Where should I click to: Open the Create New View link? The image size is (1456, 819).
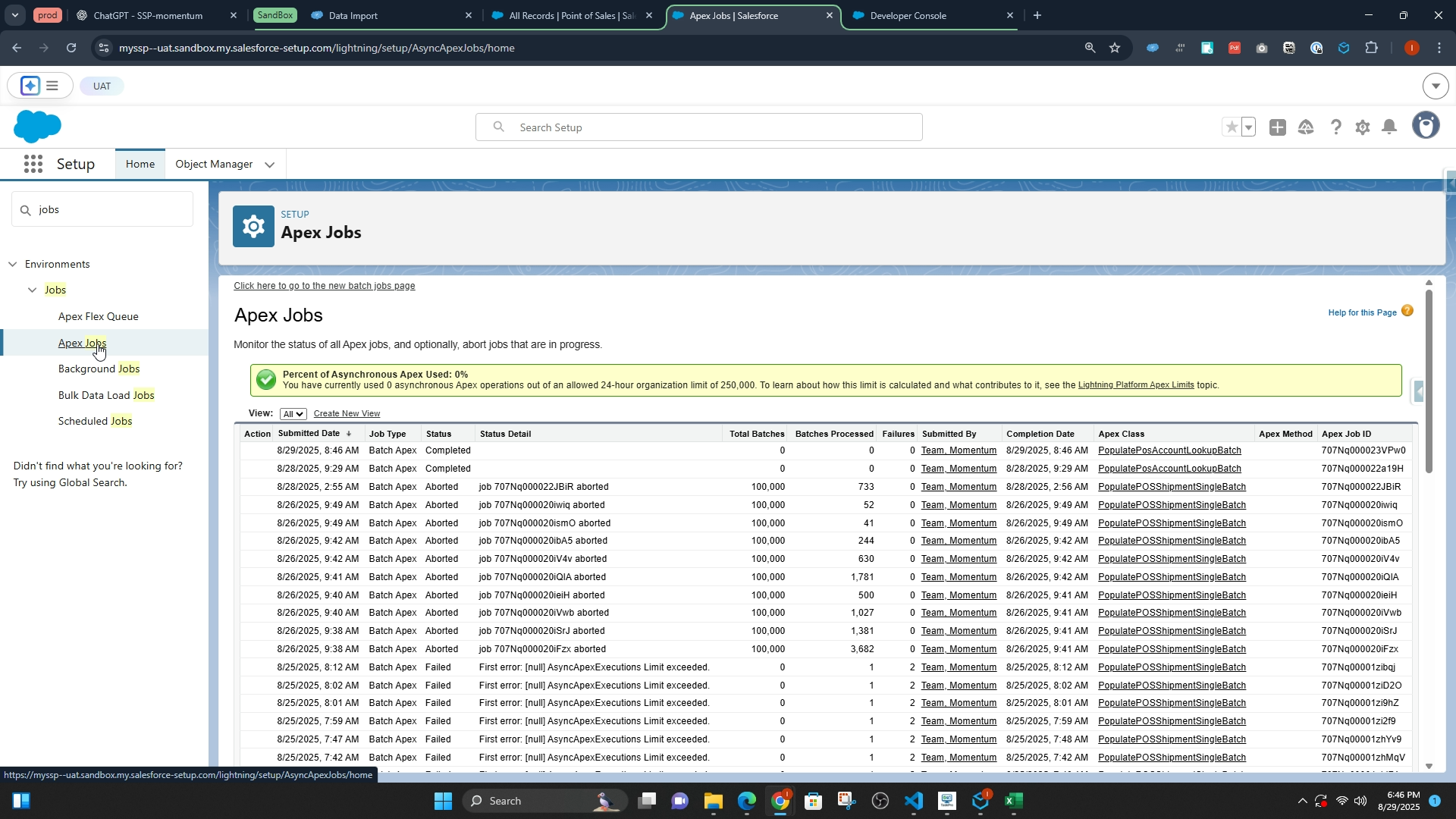[347, 414]
